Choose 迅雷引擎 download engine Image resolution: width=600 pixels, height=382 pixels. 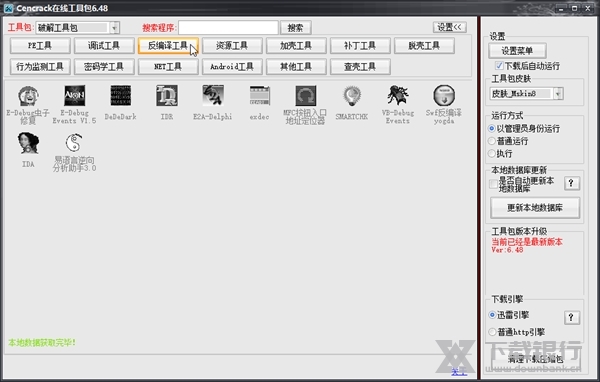pos(492,315)
